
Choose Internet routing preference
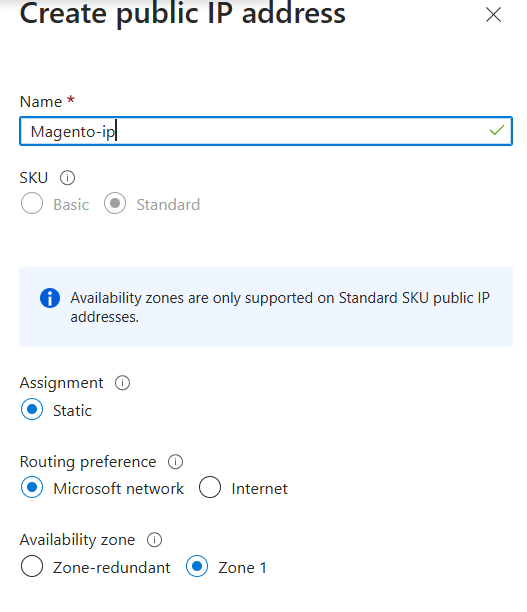[x=210, y=487]
